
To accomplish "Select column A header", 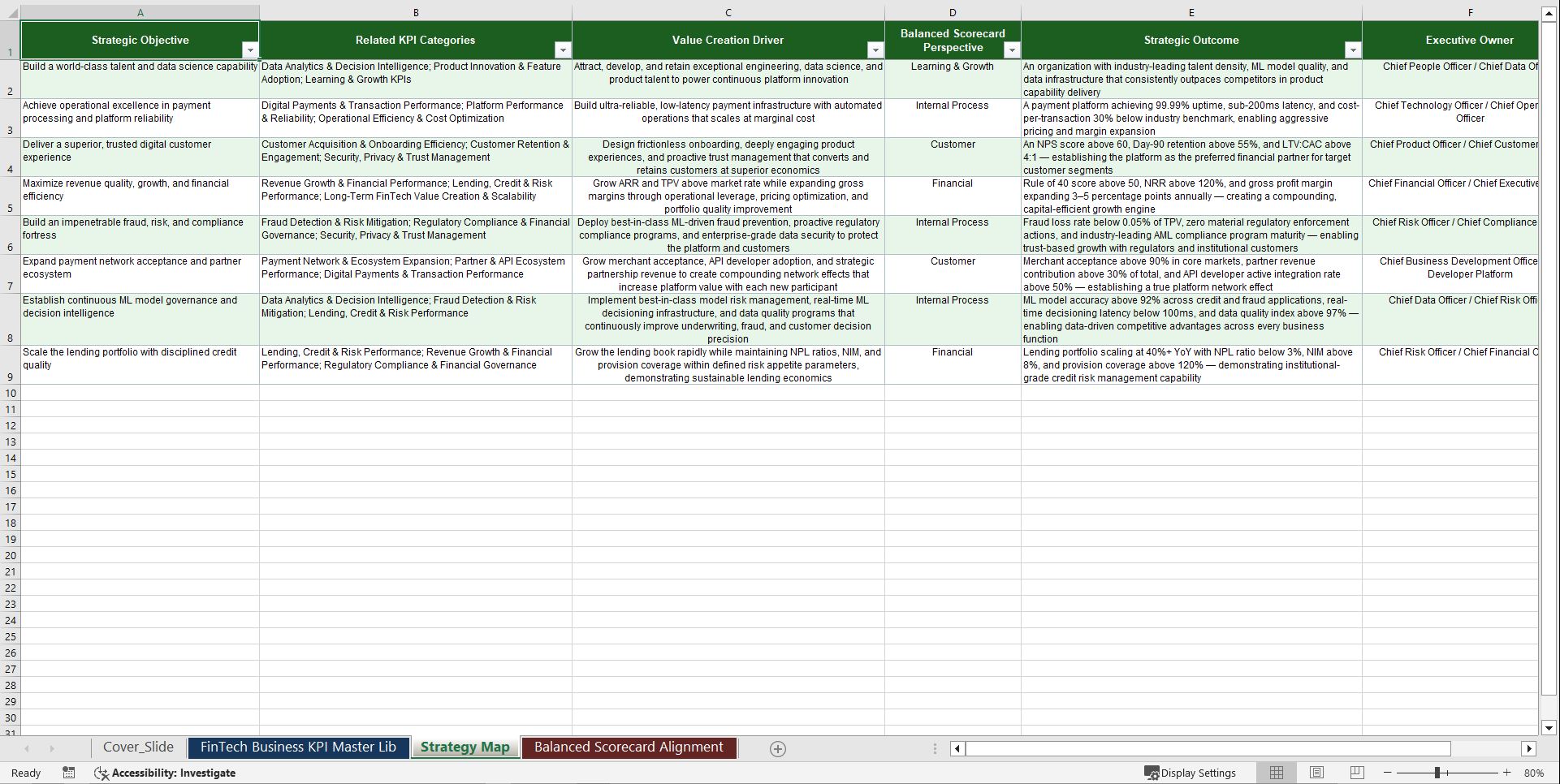I will (x=140, y=12).
